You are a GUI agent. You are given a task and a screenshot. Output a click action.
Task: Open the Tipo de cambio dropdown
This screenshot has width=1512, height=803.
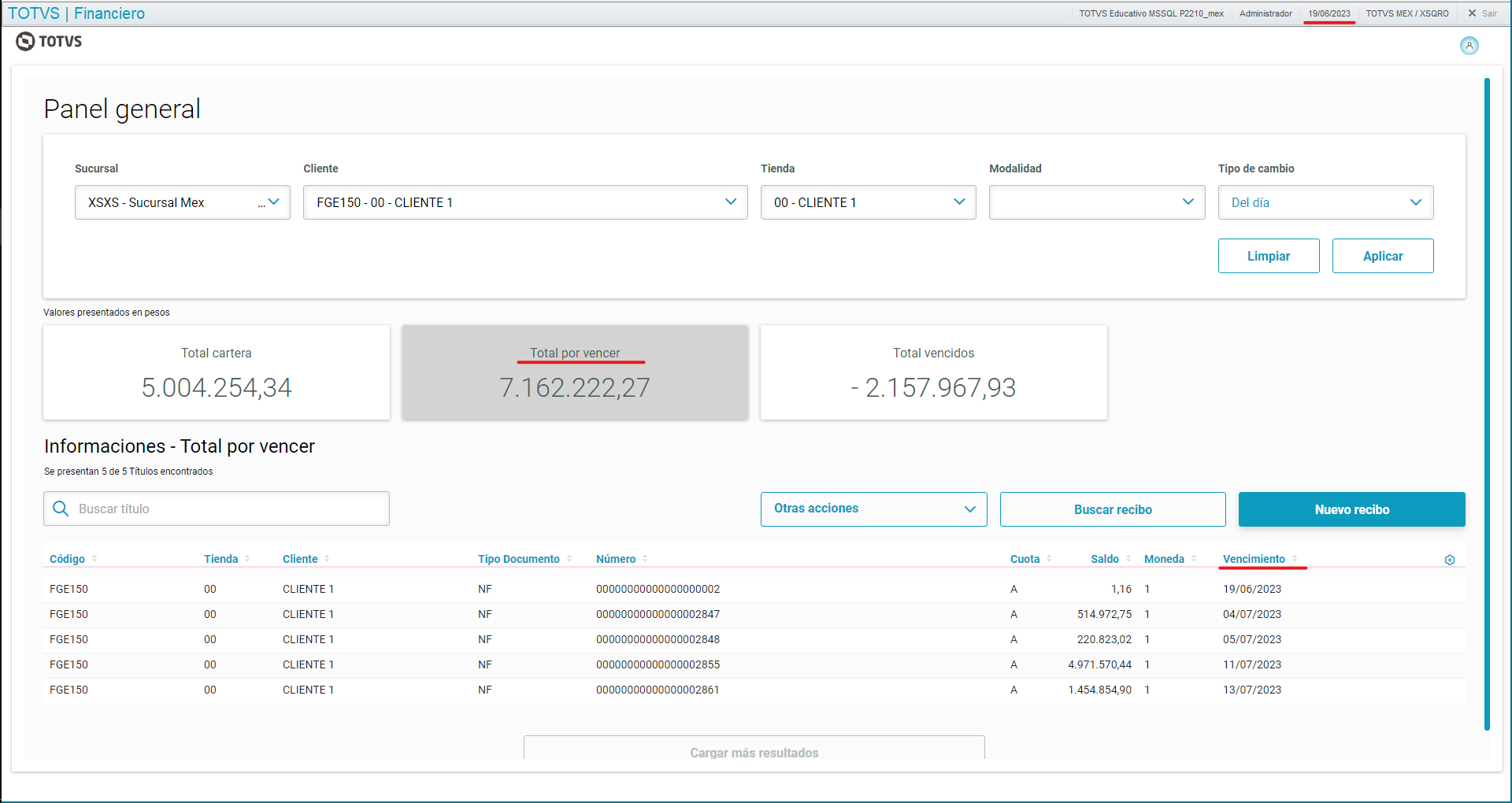click(1326, 202)
